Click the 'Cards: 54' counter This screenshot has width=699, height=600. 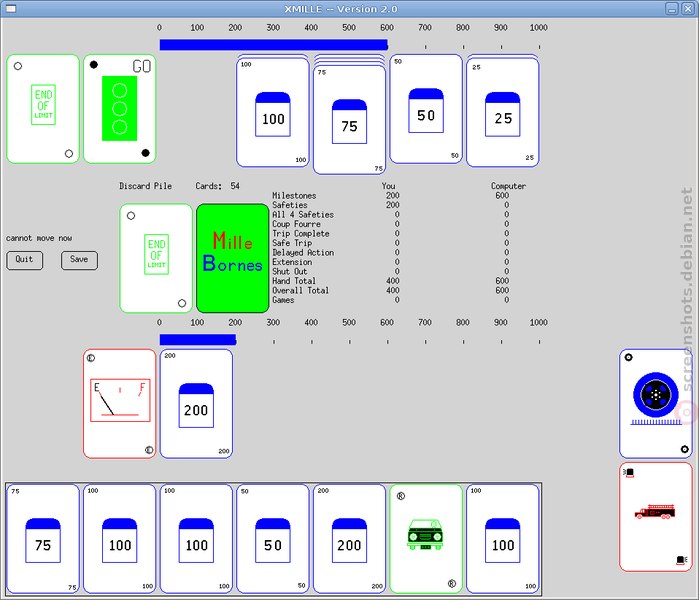218,186
